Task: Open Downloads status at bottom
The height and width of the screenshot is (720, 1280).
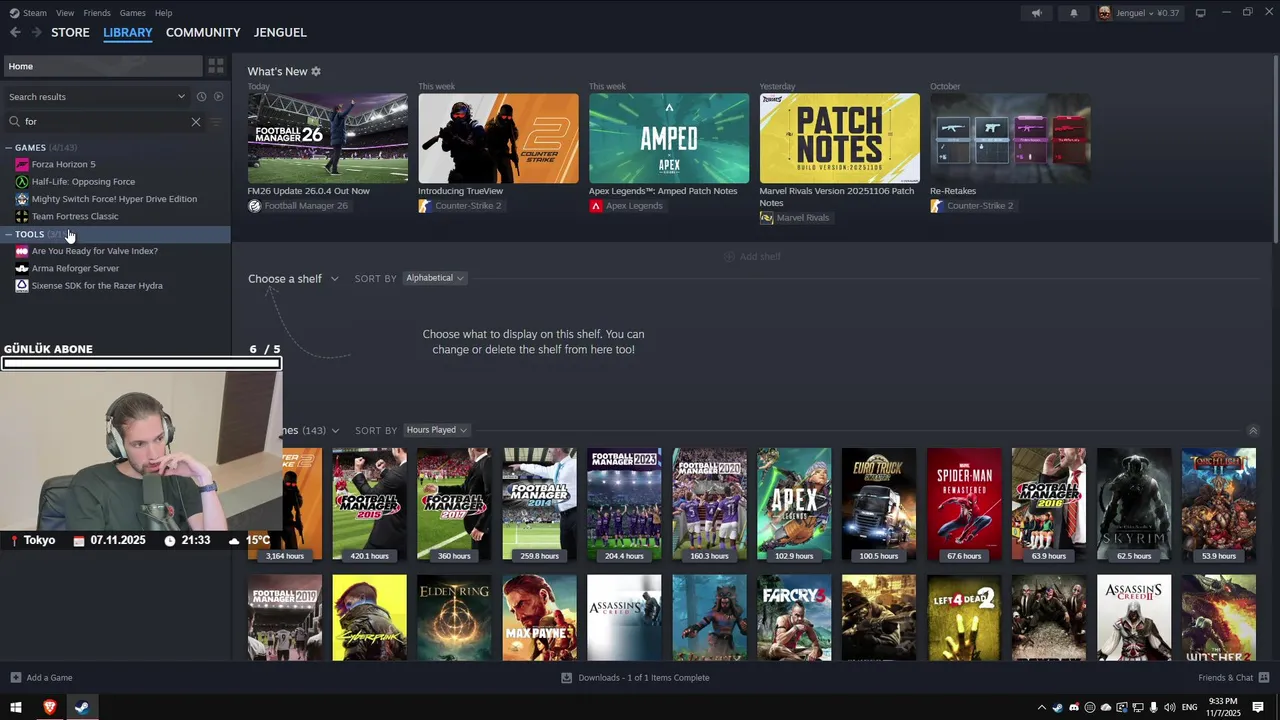Action: pyautogui.click(x=635, y=678)
